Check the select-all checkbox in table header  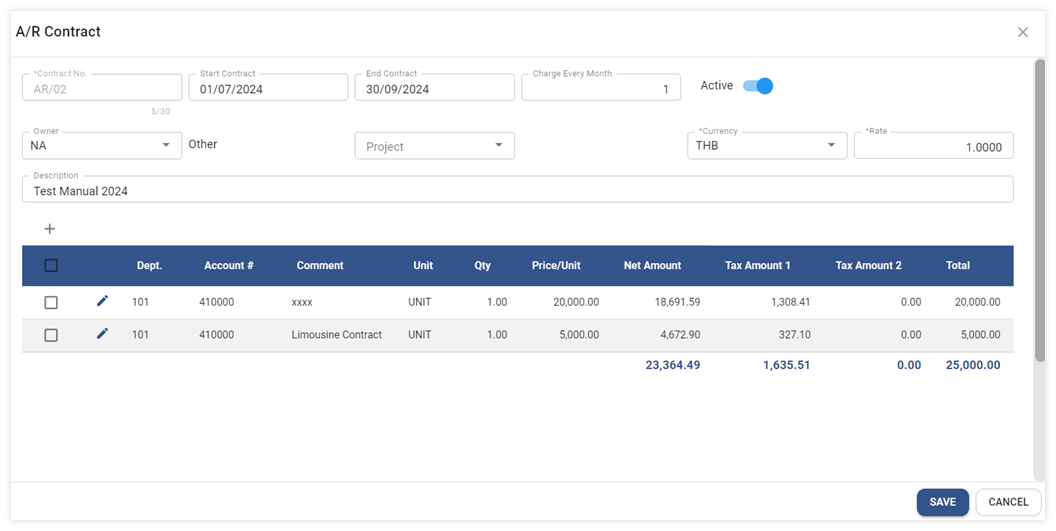click(51, 266)
